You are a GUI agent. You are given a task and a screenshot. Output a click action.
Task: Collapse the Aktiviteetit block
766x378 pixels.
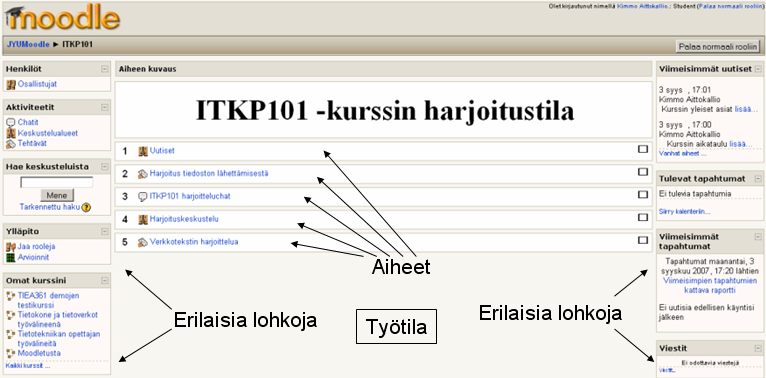(x=105, y=107)
